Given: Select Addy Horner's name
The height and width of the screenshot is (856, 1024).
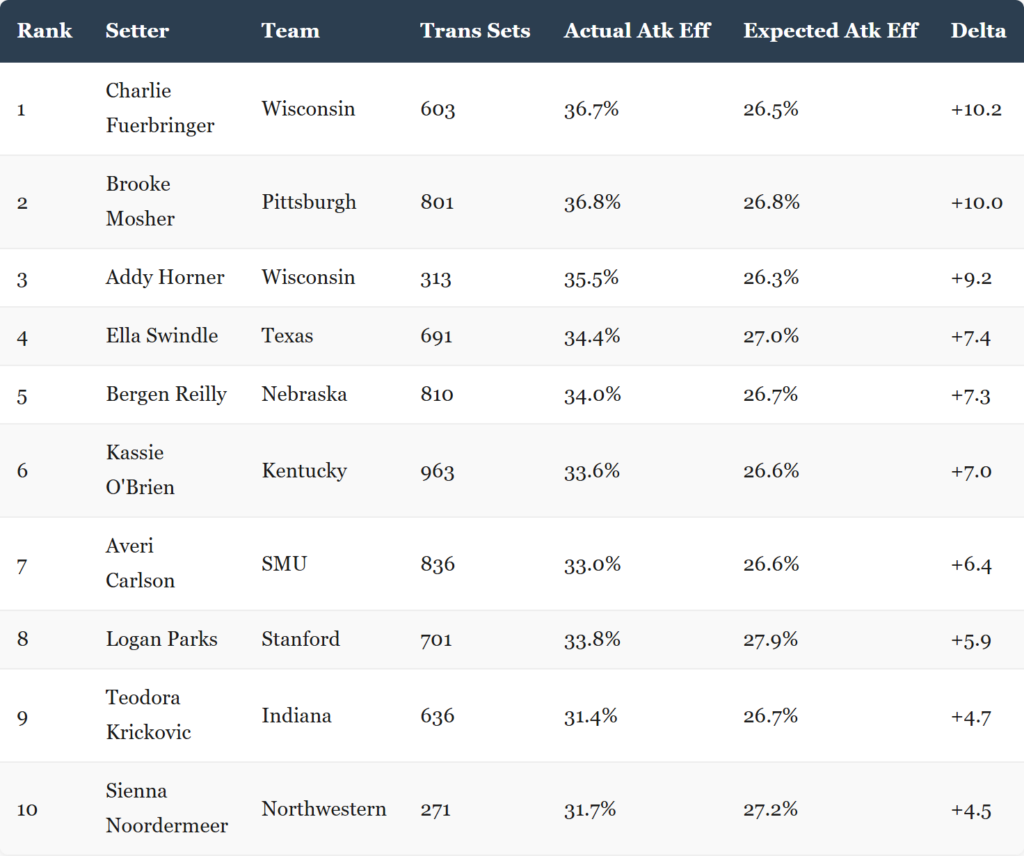Looking at the screenshot, I should [165, 277].
